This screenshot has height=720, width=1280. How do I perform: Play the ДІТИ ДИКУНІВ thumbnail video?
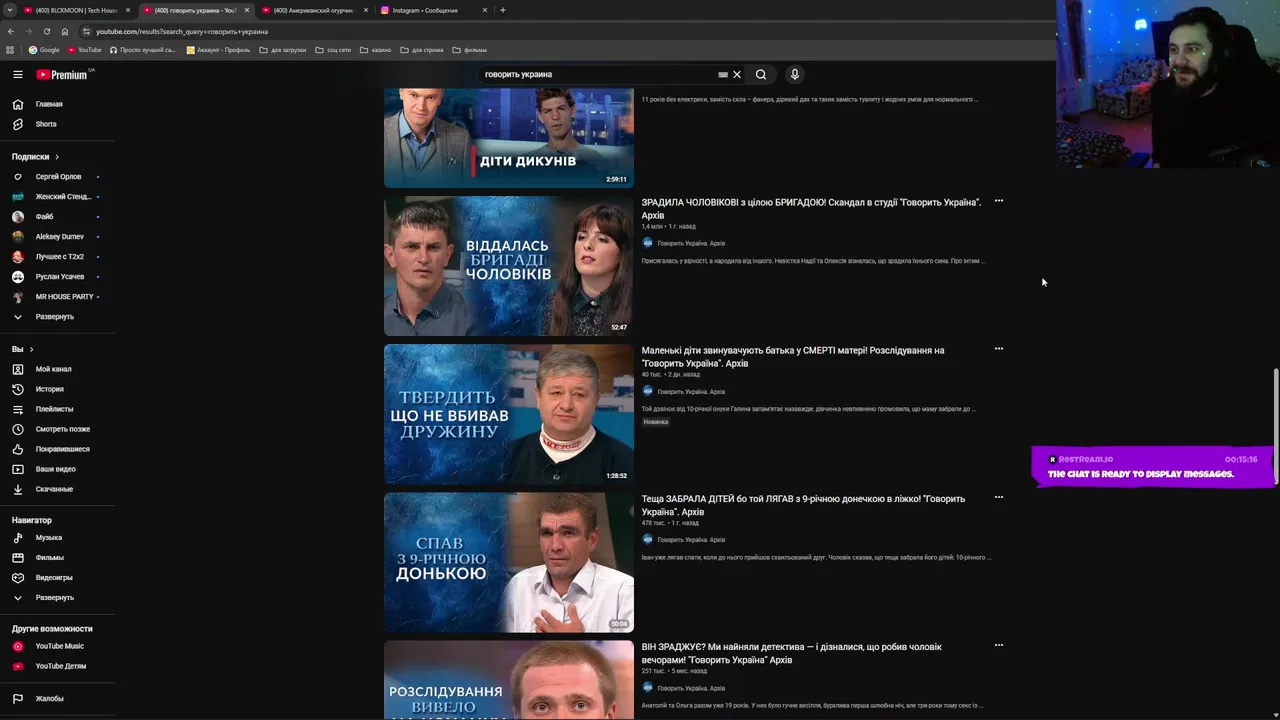pyautogui.click(x=509, y=138)
